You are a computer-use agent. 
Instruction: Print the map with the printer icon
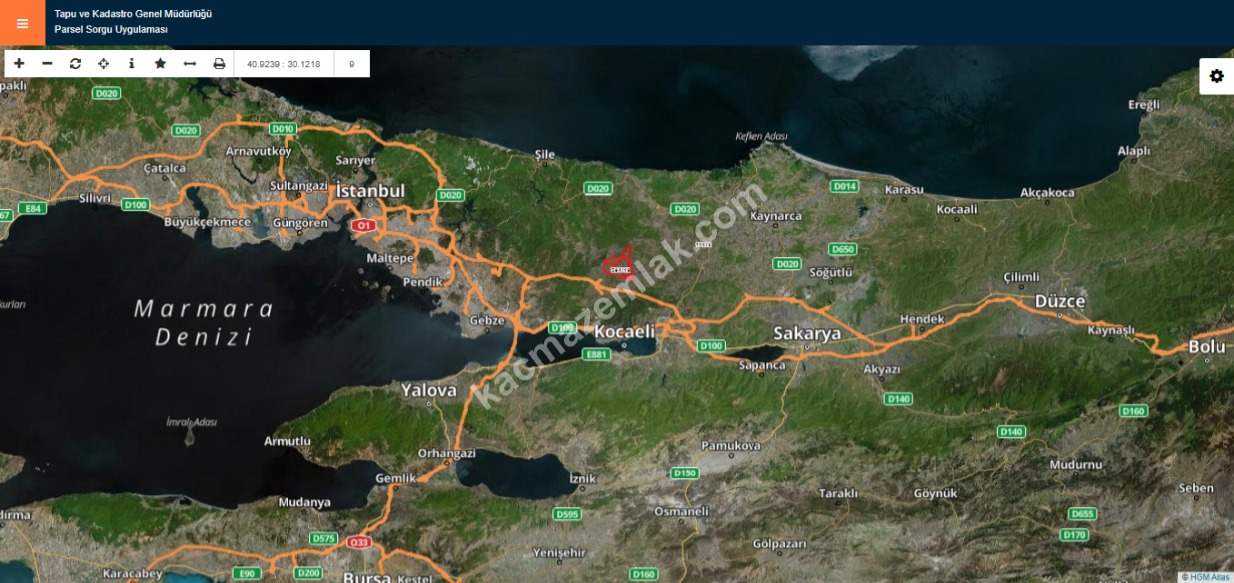(x=219, y=63)
